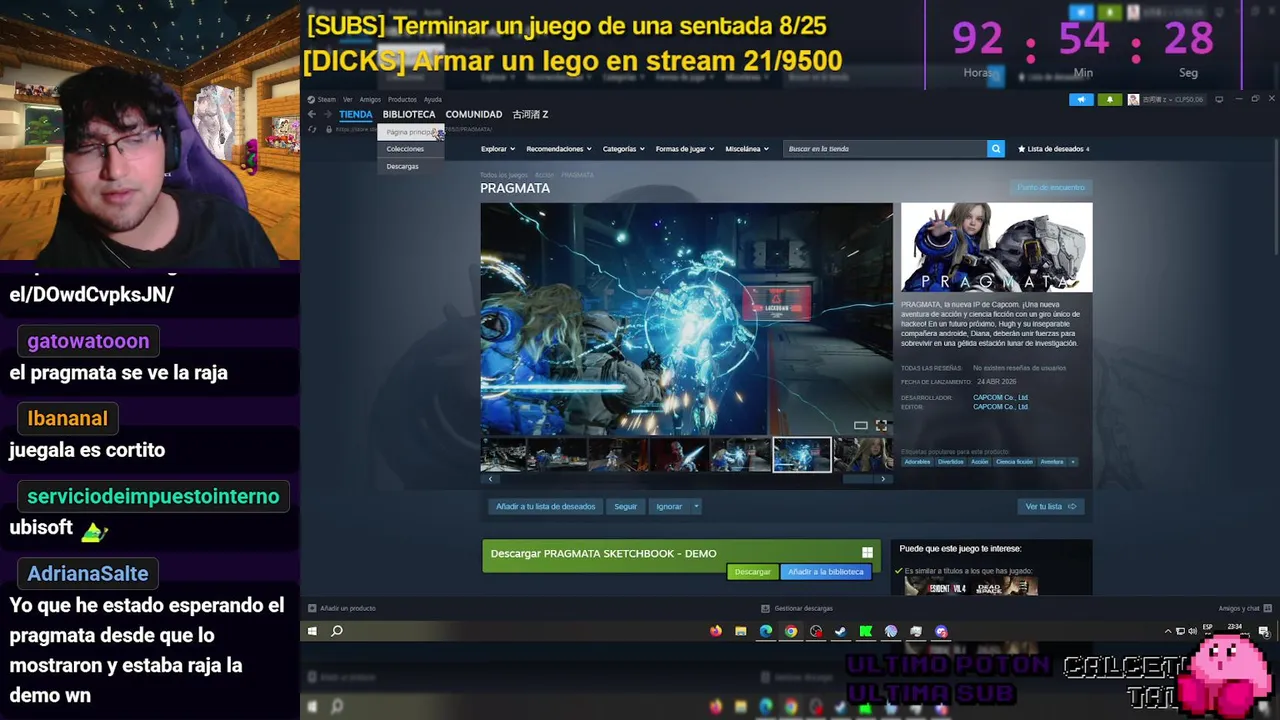Reload the Steam store page

point(312,129)
